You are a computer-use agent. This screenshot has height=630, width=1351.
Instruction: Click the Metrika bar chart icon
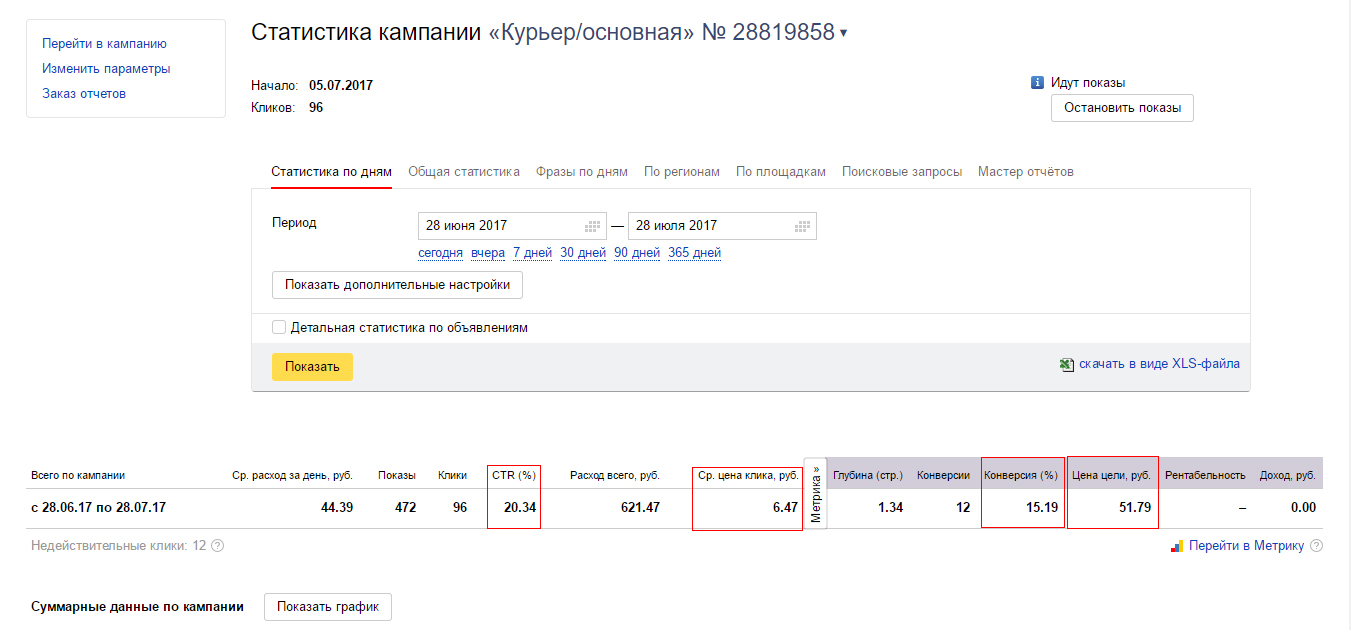point(1177,546)
